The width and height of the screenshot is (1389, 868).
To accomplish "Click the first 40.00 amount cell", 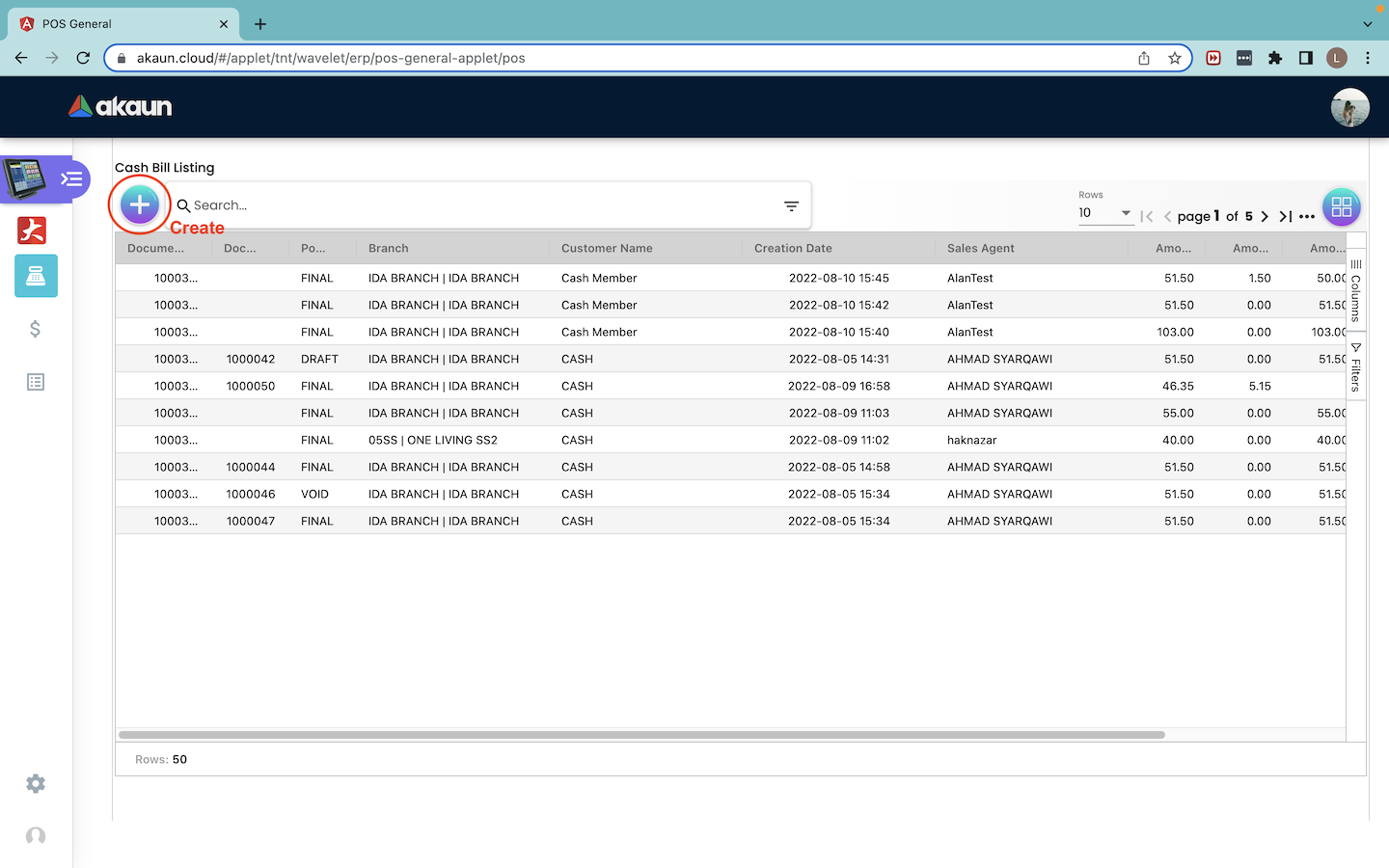I will 1179,440.
